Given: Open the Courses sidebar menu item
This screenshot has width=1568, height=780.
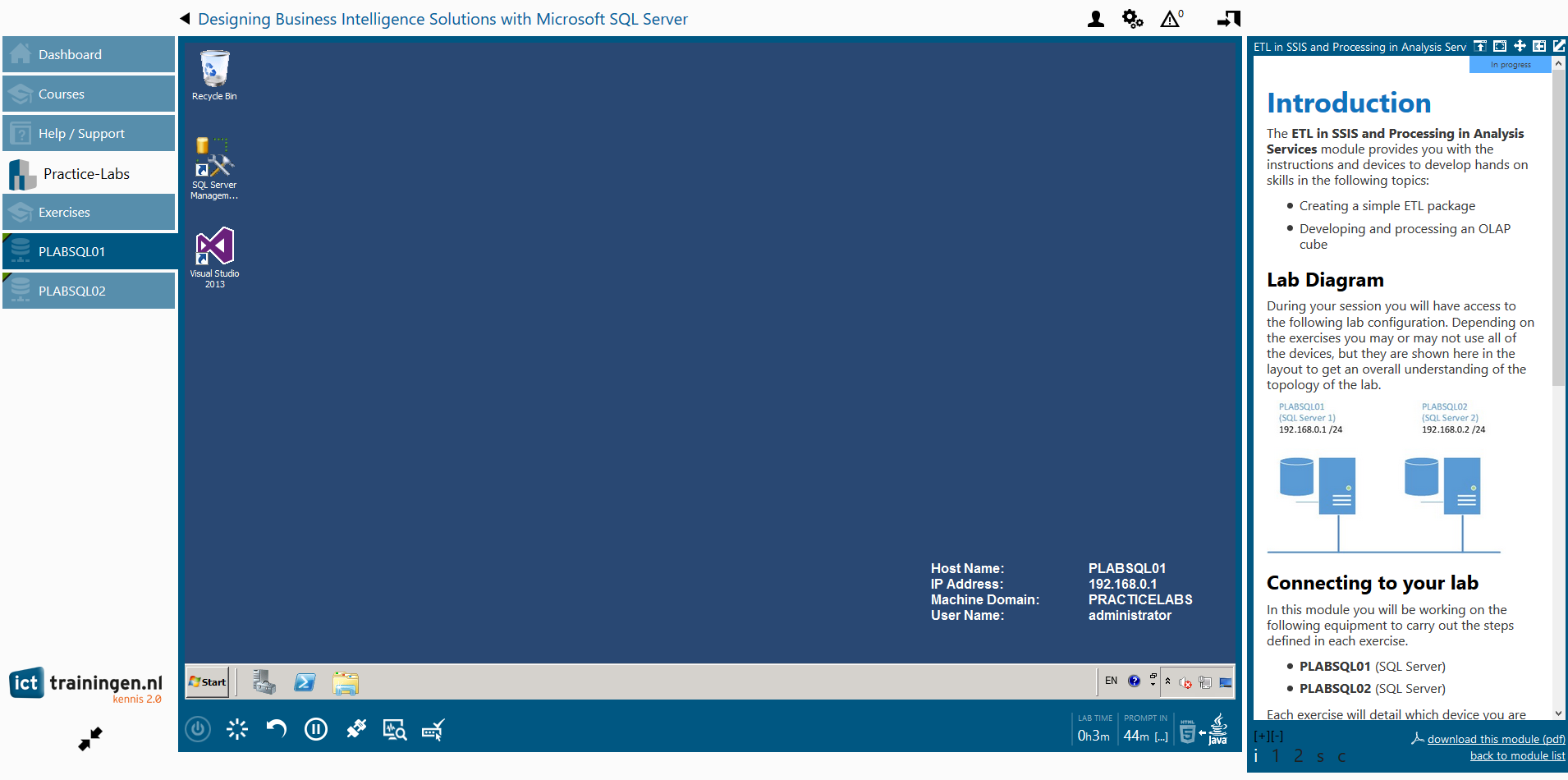Looking at the screenshot, I should [x=89, y=94].
